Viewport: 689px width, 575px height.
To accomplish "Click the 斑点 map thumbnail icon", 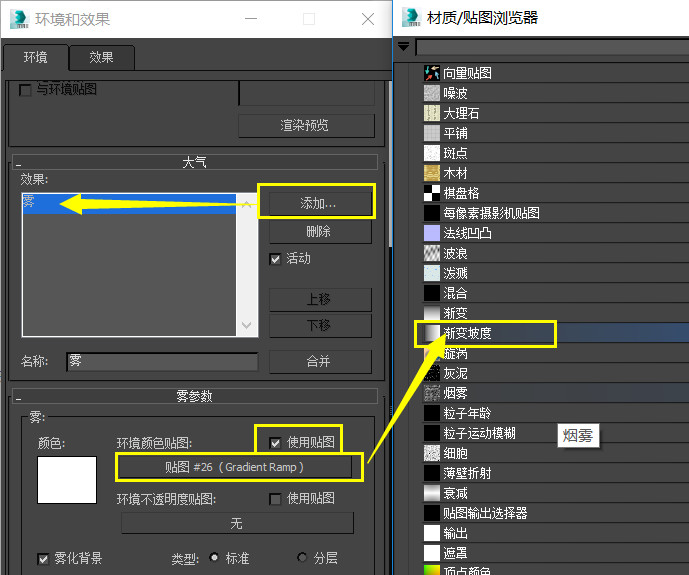I will click(432, 153).
